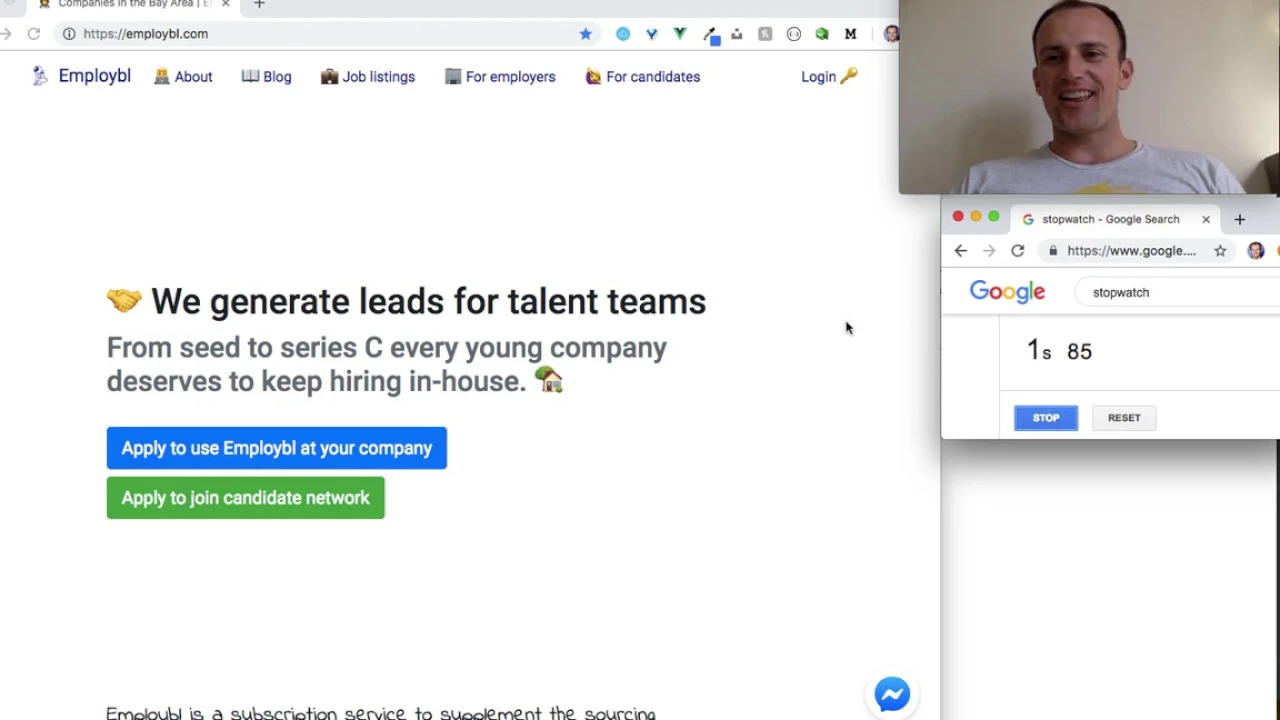
Task: Open the Blog page
Action: coord(266,77)
